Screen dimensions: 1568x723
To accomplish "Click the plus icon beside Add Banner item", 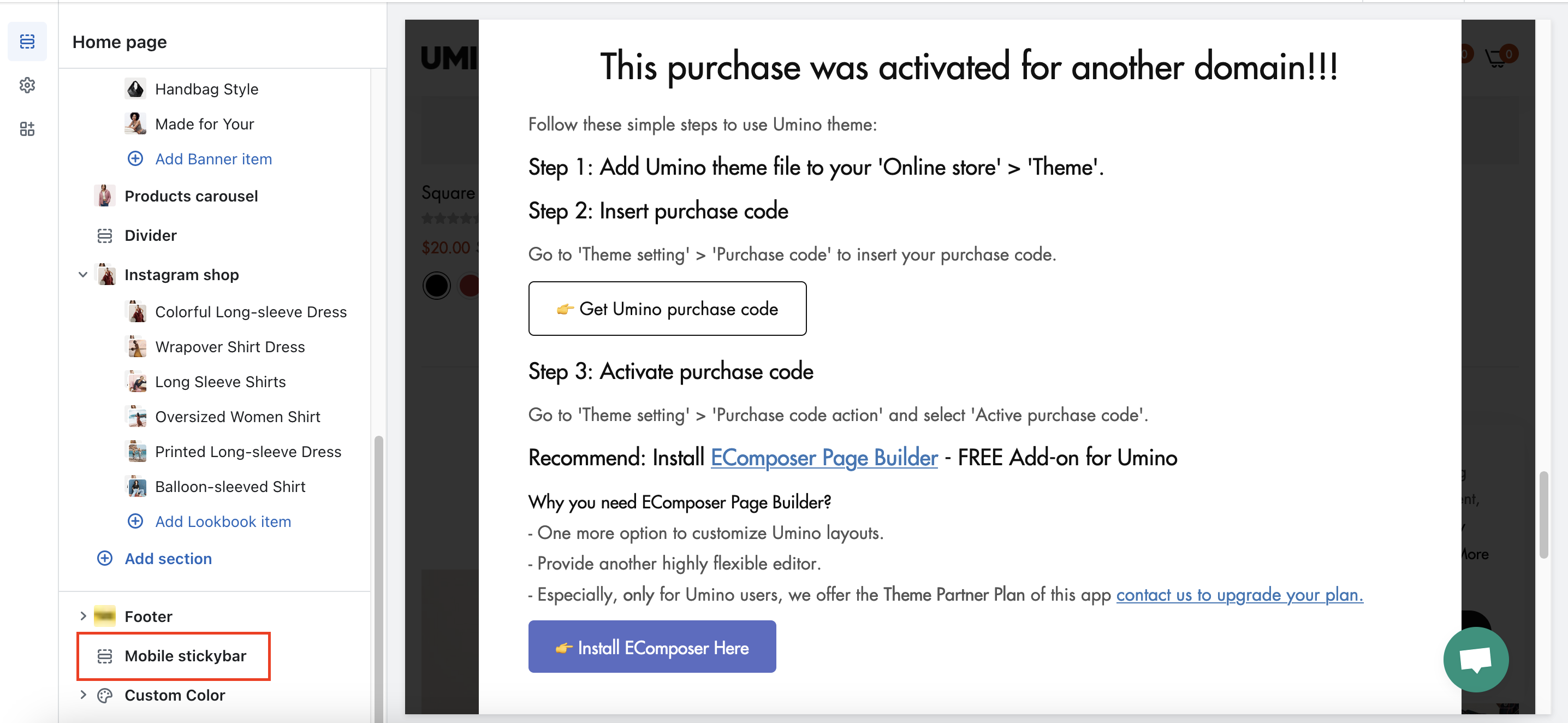I will 135,159.
